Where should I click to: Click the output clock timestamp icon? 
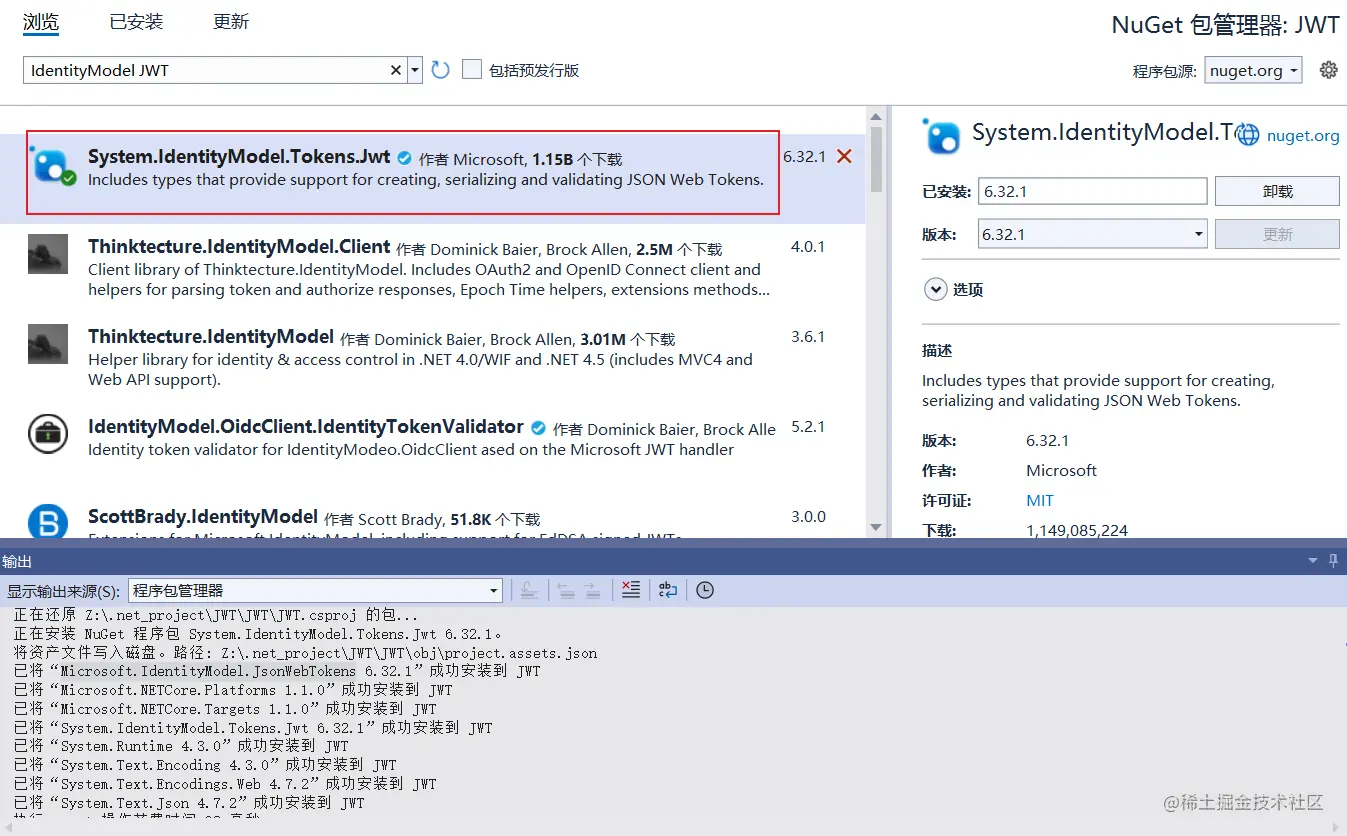pos(705,590)
